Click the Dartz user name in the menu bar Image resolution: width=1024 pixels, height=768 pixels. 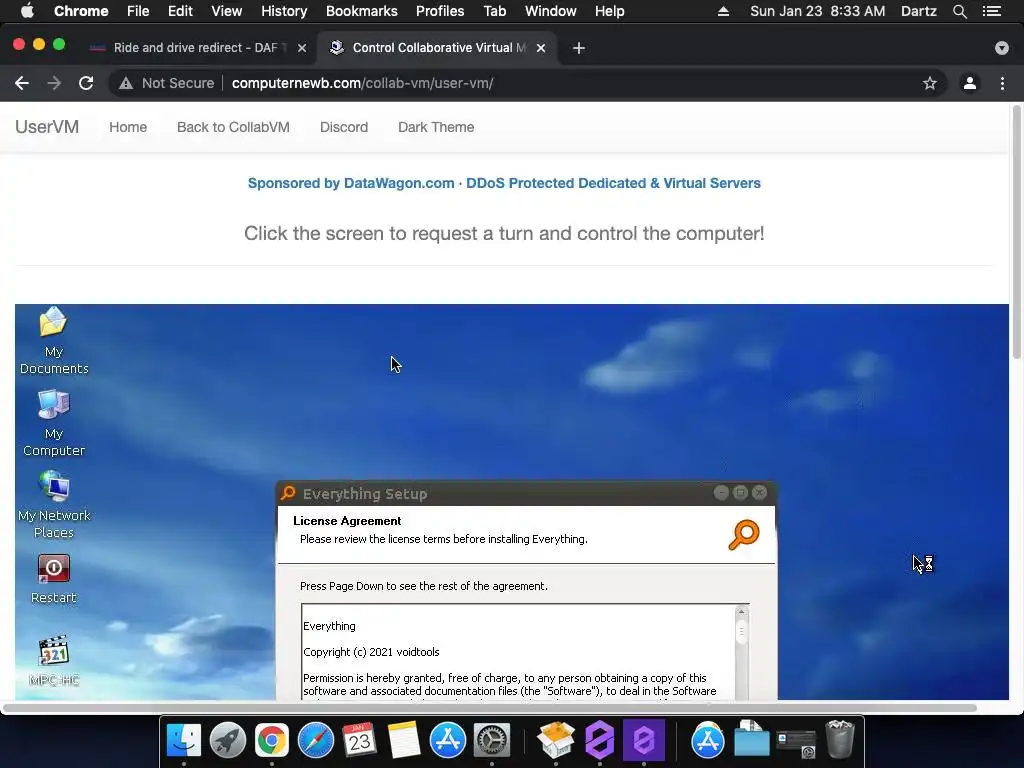click(919, 11)
